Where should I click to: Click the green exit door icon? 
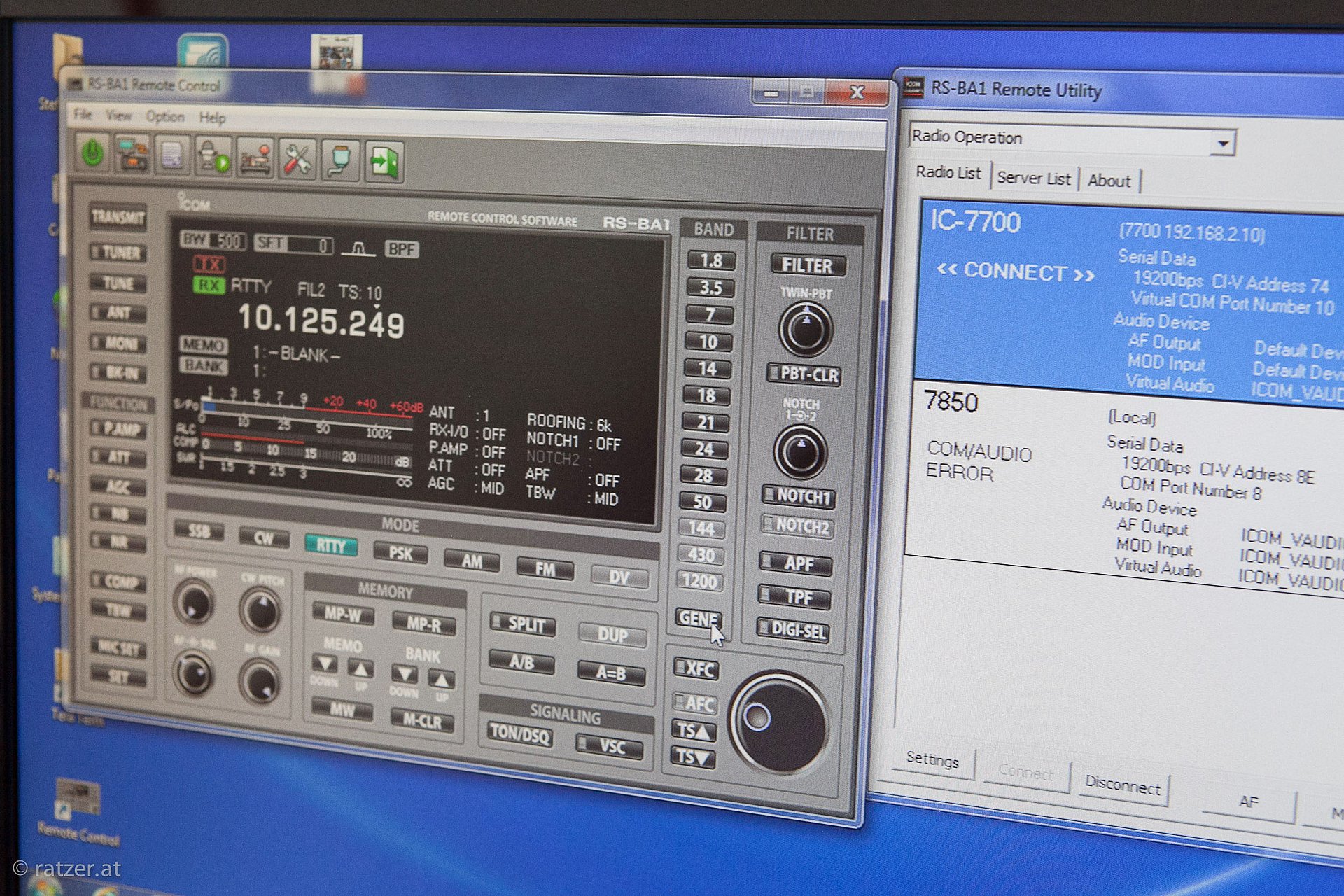pos(384,162)
